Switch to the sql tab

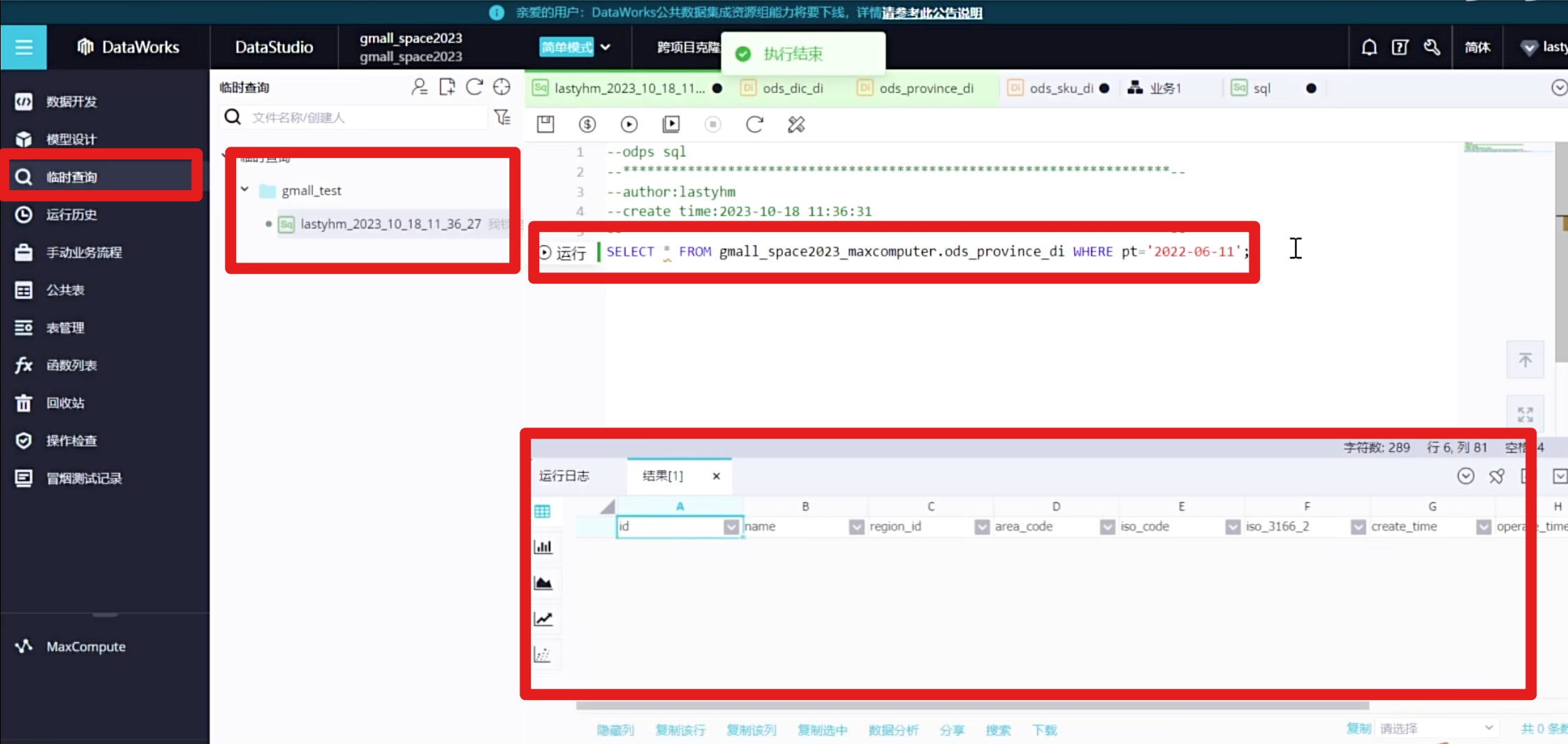1261,88
